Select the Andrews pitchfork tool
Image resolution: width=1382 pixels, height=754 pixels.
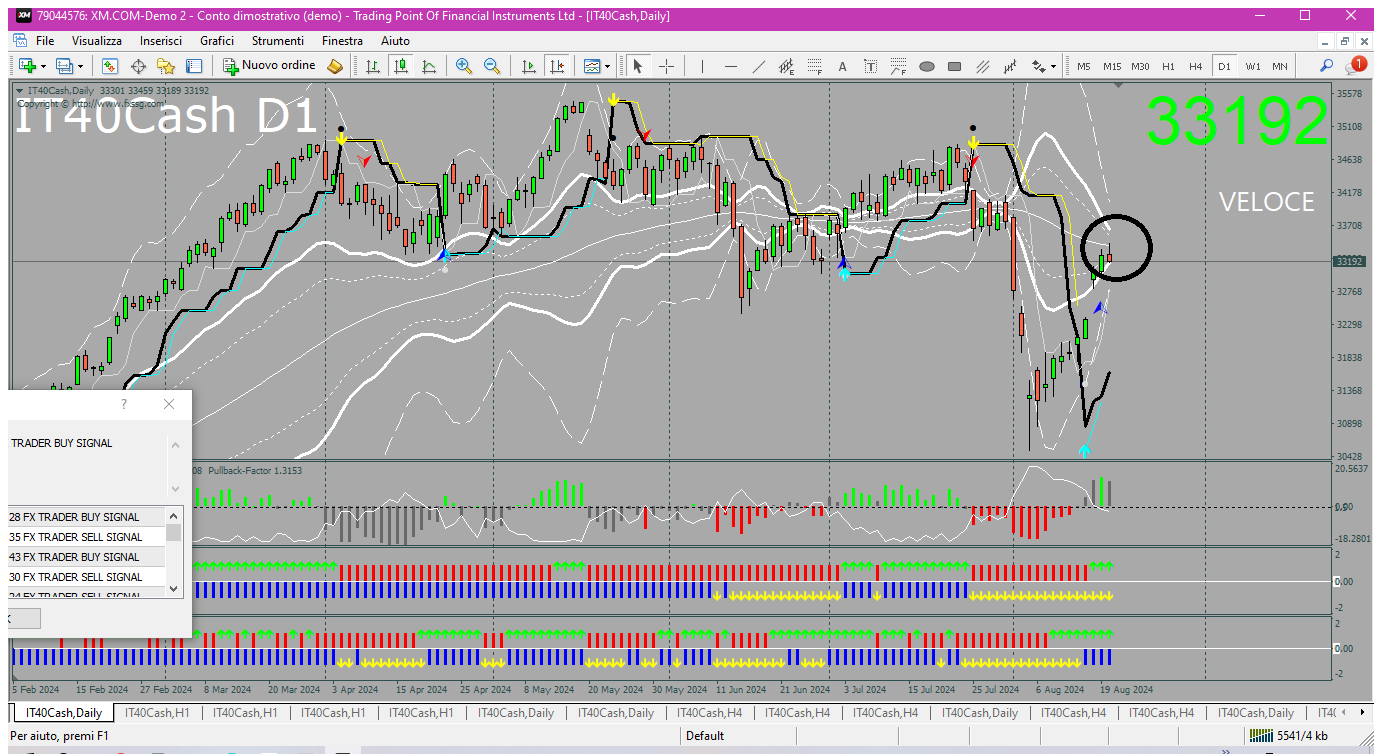coord(1010,66)
